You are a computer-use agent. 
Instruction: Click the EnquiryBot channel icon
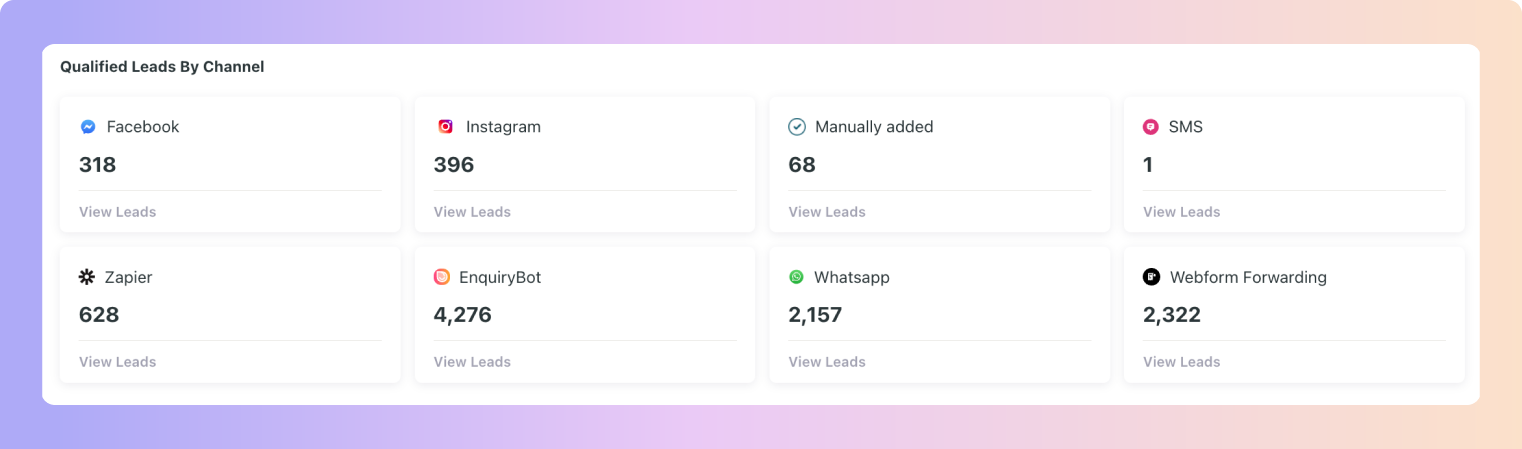pos(442,277)
